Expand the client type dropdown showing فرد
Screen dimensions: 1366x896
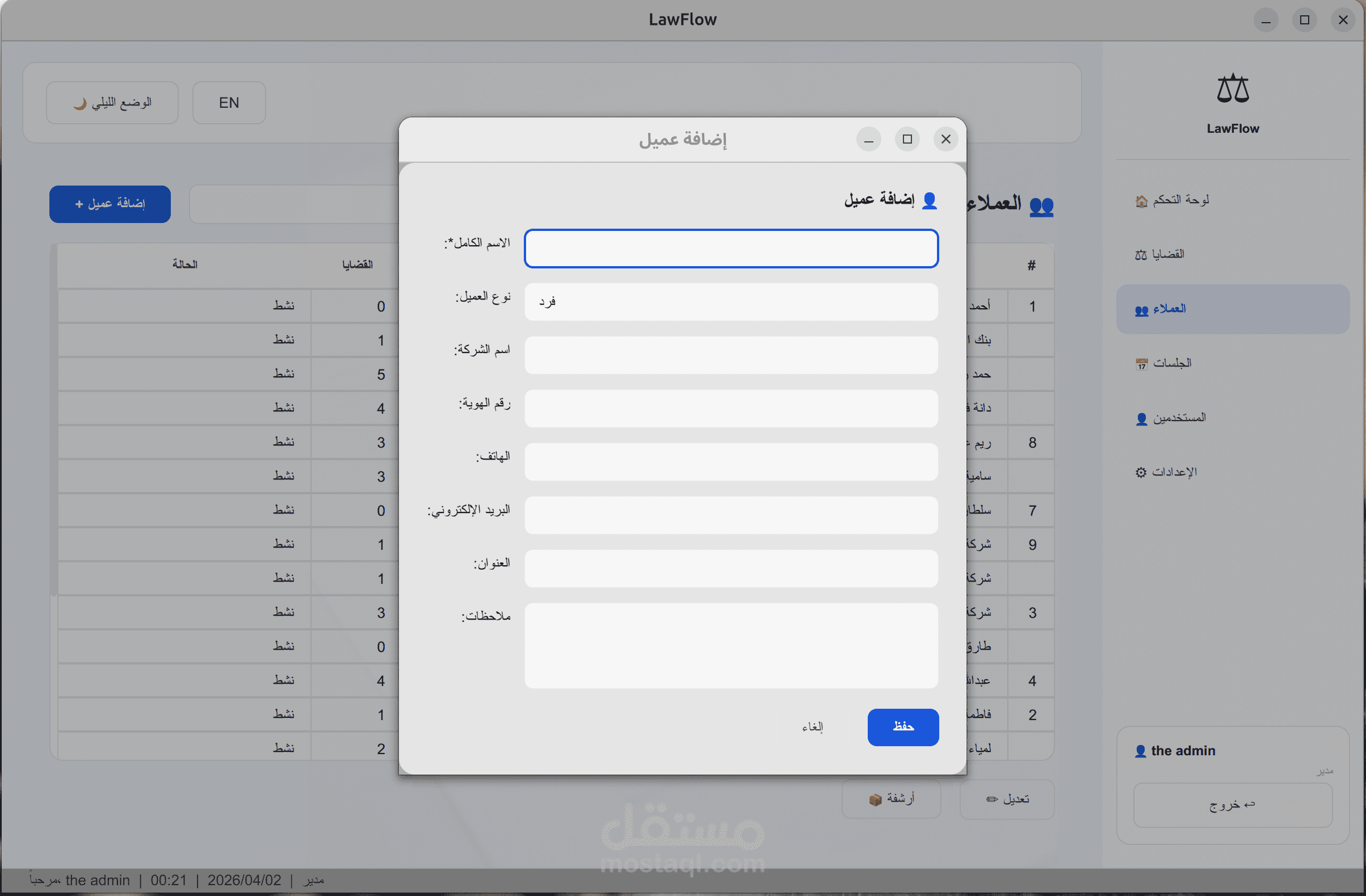[730, 302]
